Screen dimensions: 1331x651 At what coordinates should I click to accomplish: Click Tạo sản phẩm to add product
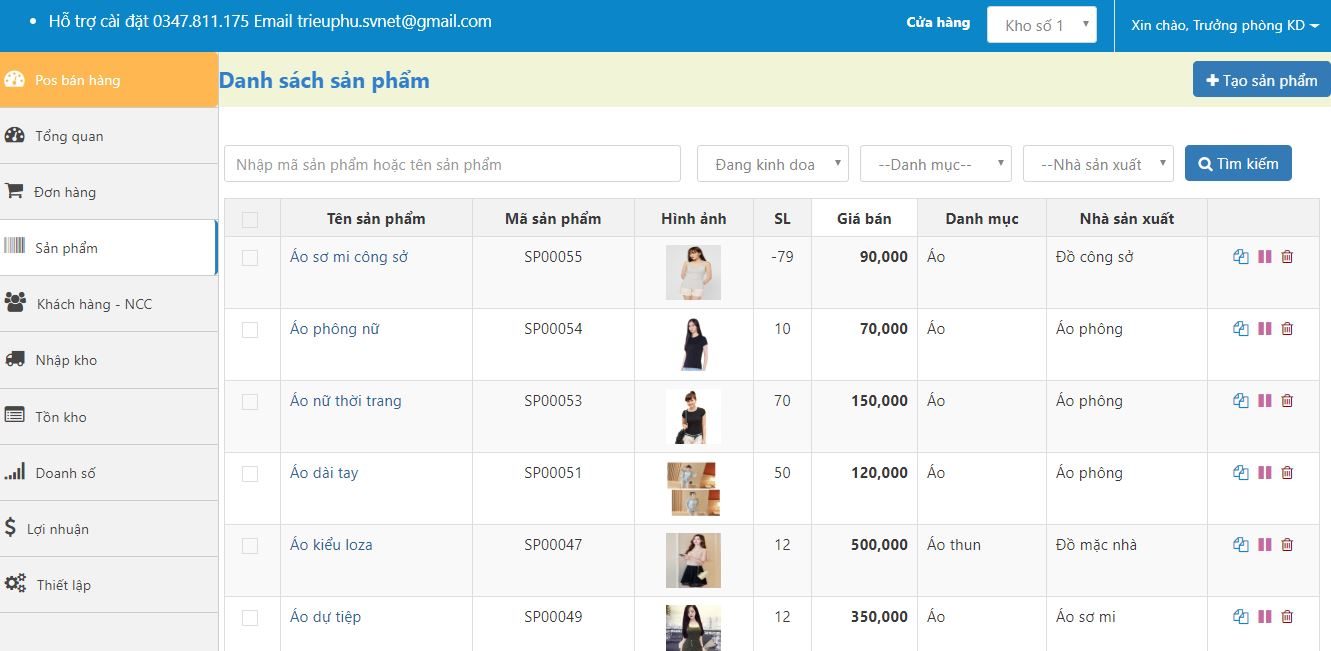(x=1260, y=78)
